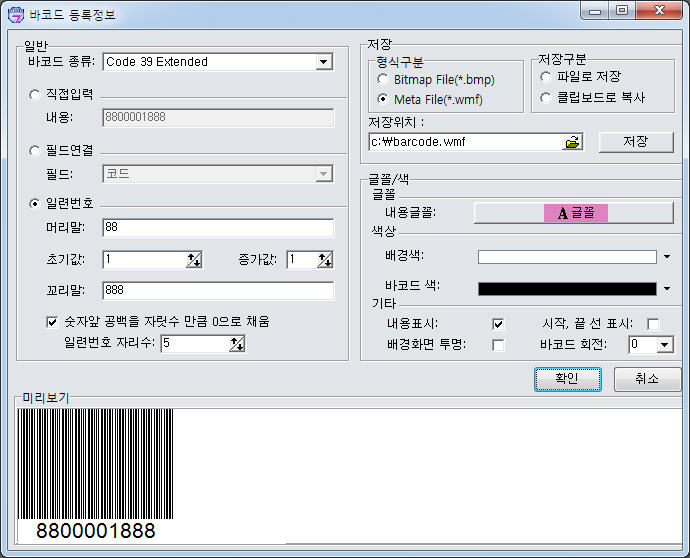Click the 일련번호 자리수 number field
This screenshot has width=690, height=558.
point(195,344)
